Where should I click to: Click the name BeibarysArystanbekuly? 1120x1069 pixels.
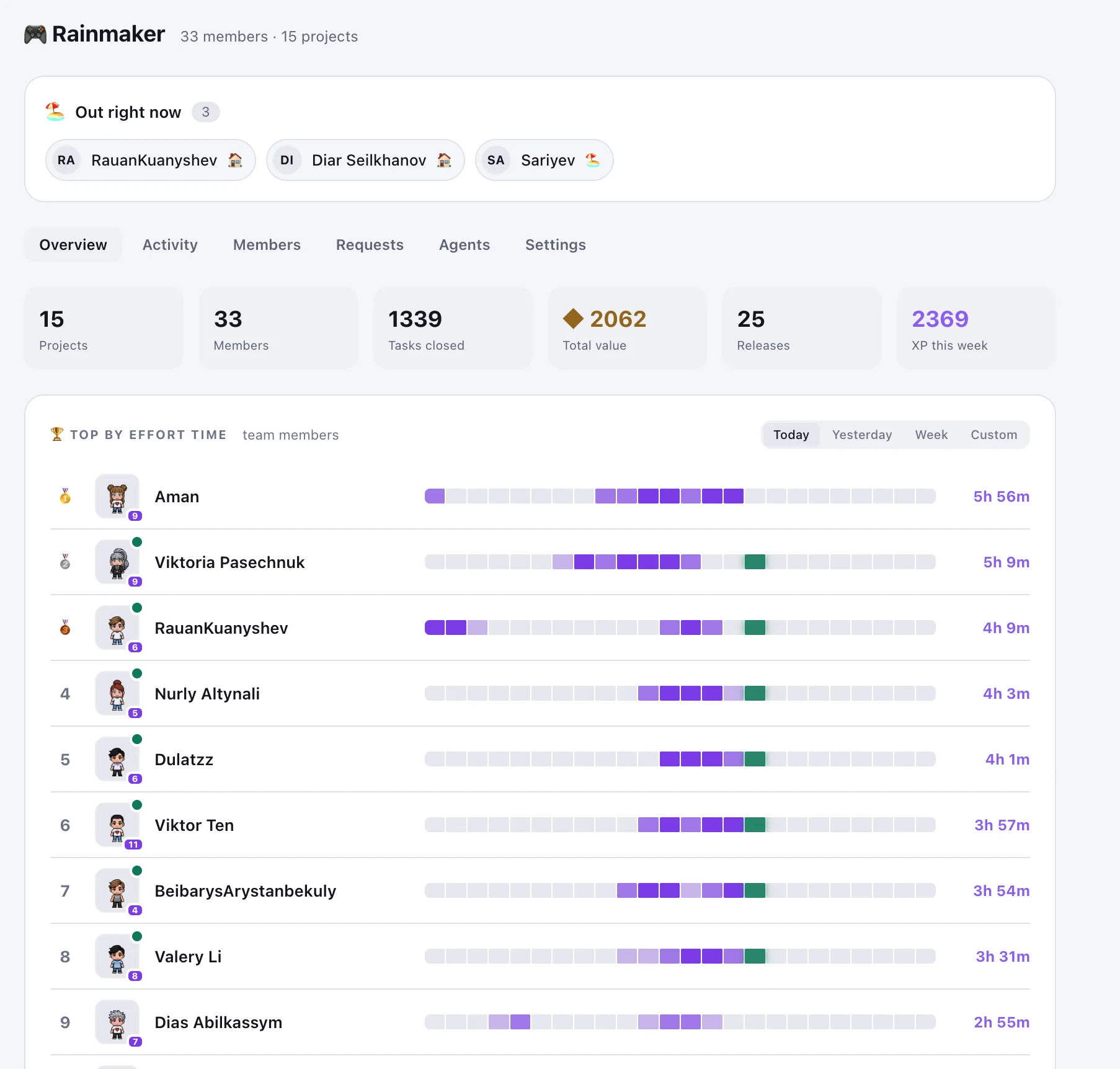coord(246,891)
